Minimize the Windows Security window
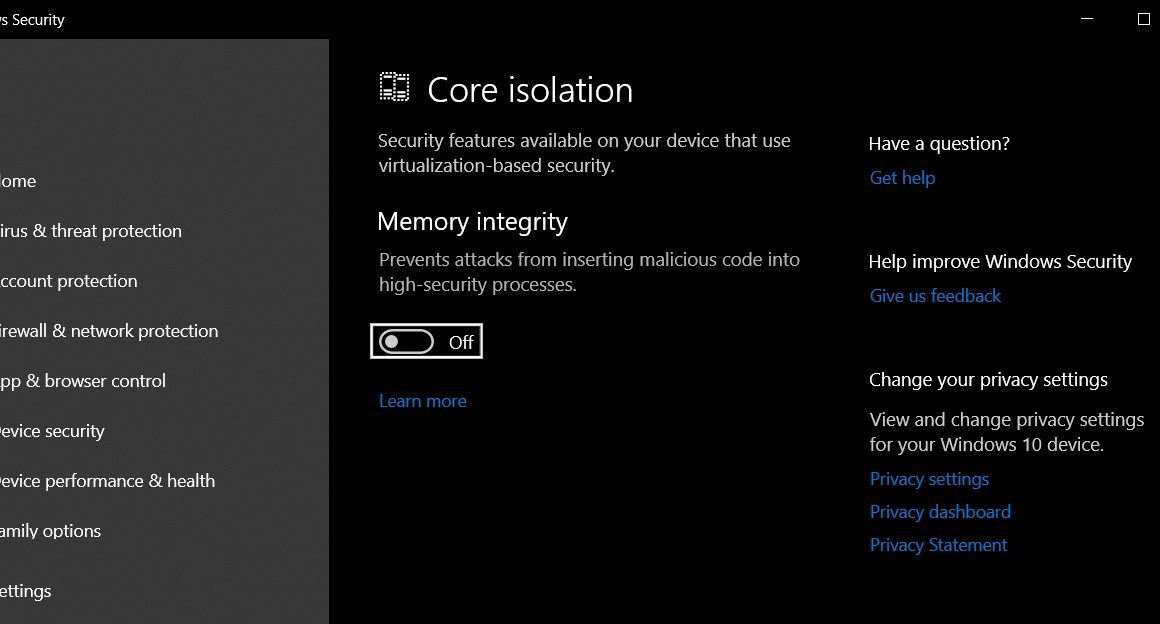Viewport: 1160px width, 624px height. point(1087,19)
